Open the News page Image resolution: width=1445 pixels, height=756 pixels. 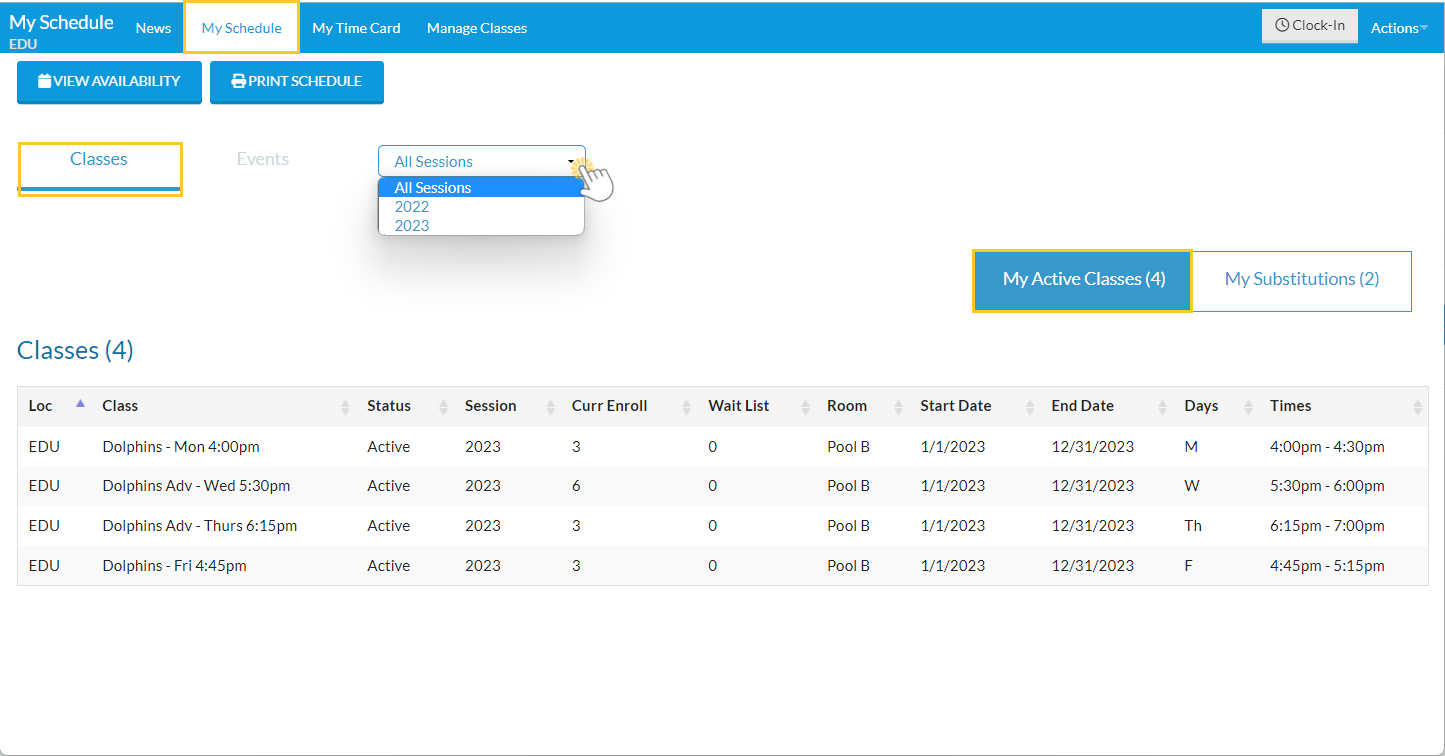coord(153,28)
